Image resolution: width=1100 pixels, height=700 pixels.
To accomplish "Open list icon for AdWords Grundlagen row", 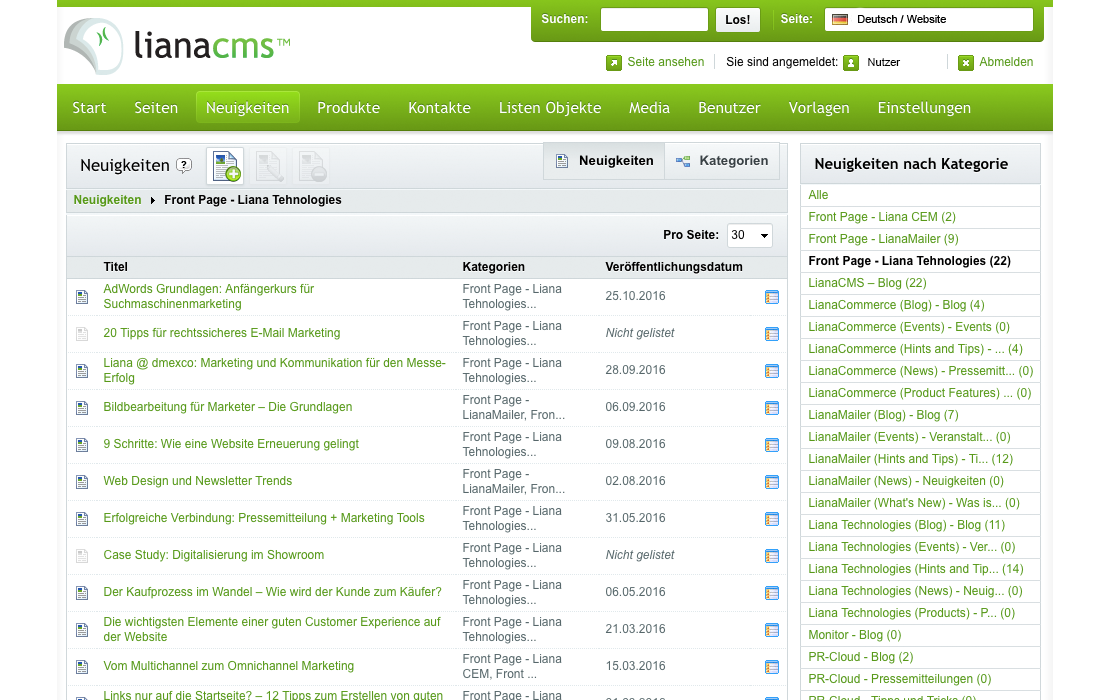I will 772,297.
